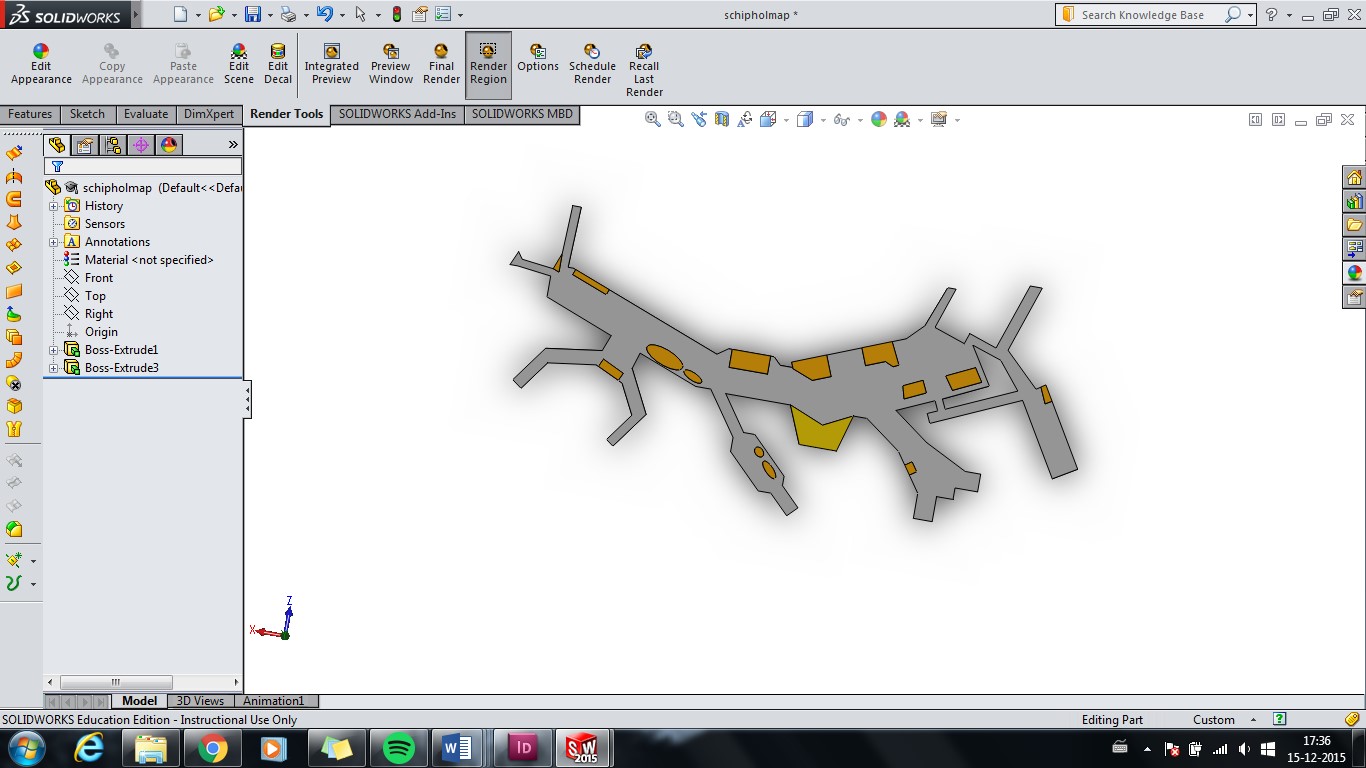The height and width of the screenshot is (768, 1366).
Task: Open the View Settings dropdown arrow
Action: click(x=957, y=120)
